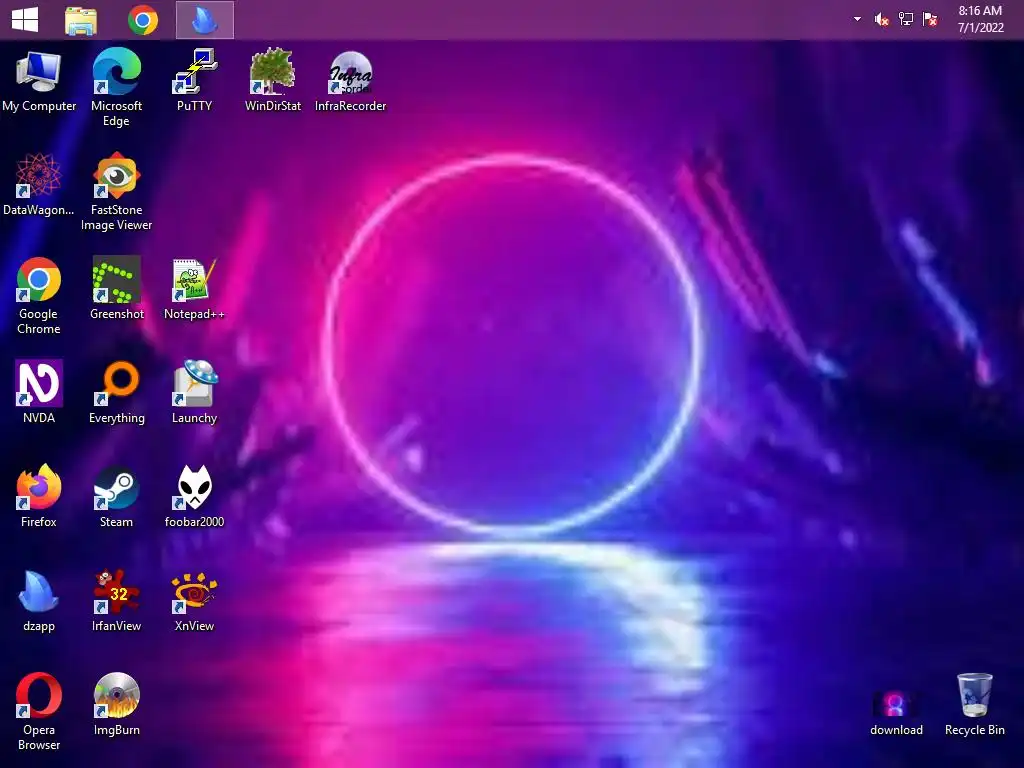Open foobar2000 shortcut
The width and height of the screenshot is (1024, 768).
click(195, 496)
